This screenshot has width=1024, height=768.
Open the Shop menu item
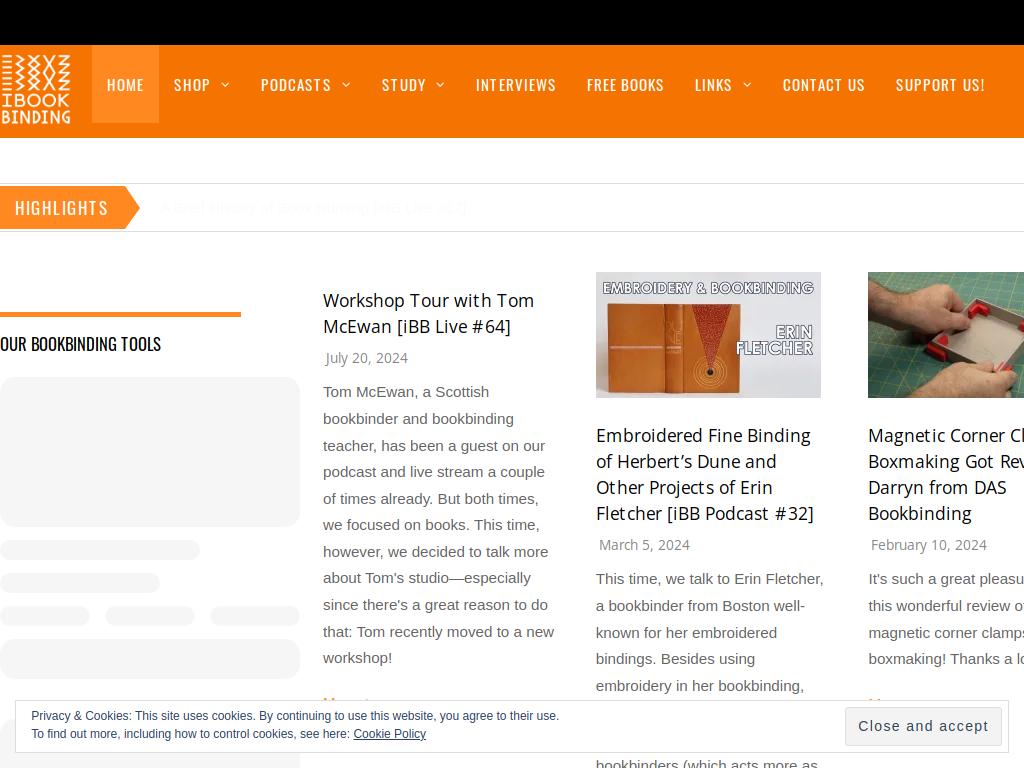coord(191,85)
